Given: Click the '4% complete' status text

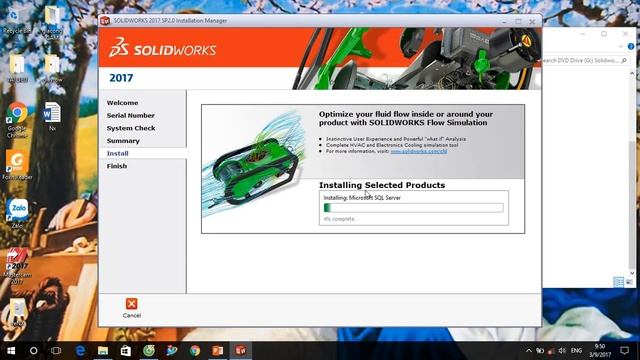Looking at the screenshot, I should (339, 219).
